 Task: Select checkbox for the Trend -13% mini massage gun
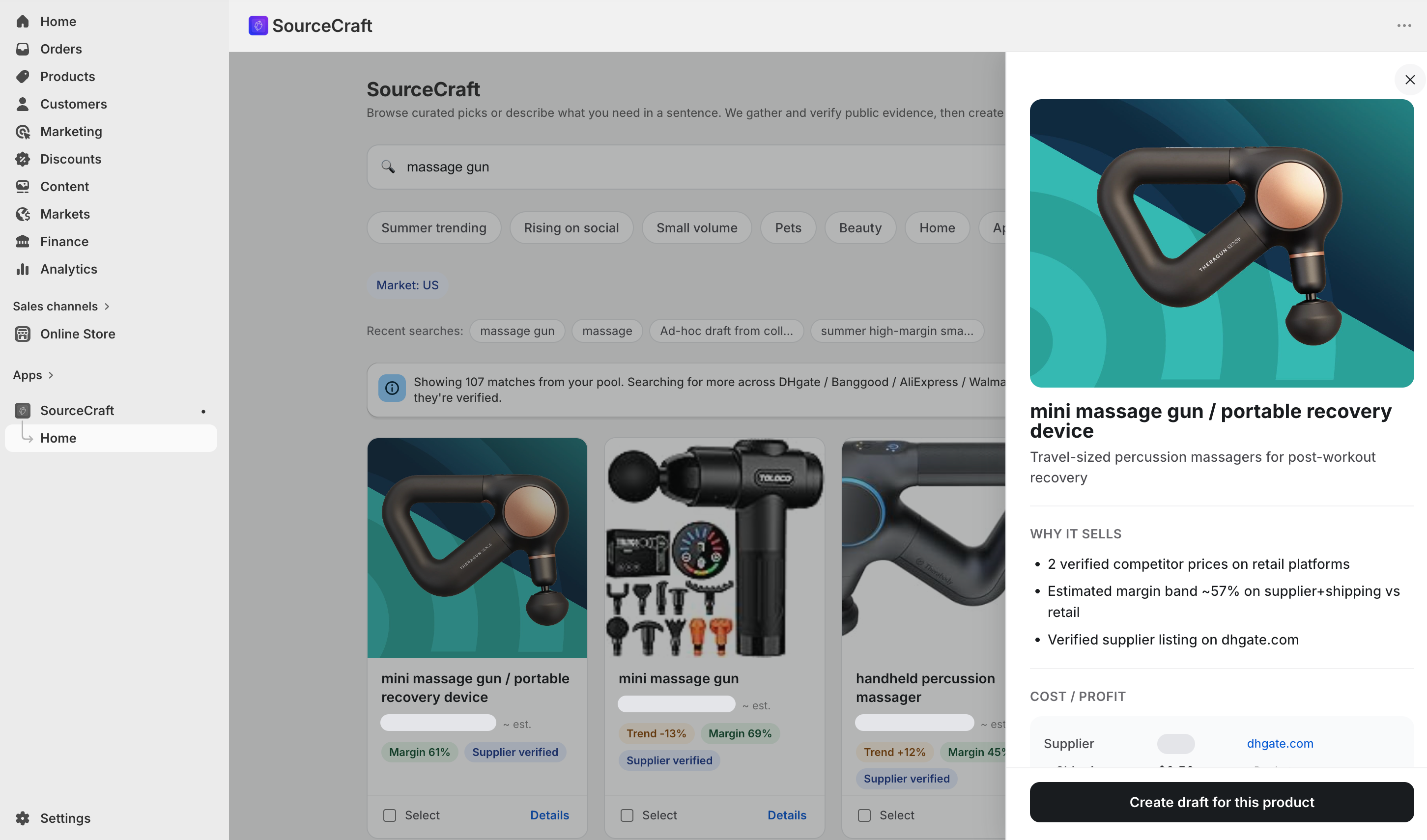tap(627, 815)
